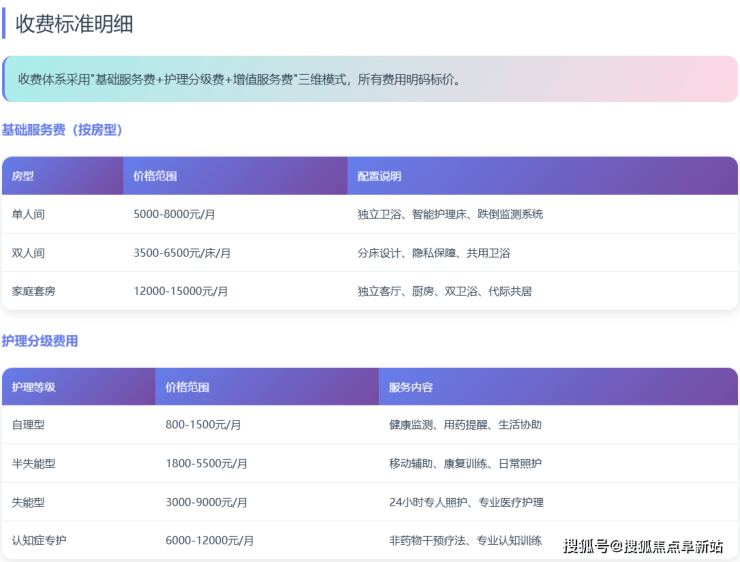Select the 家庭套房 row label
This screenshot has height=562, width=740.
pos(34,291)
